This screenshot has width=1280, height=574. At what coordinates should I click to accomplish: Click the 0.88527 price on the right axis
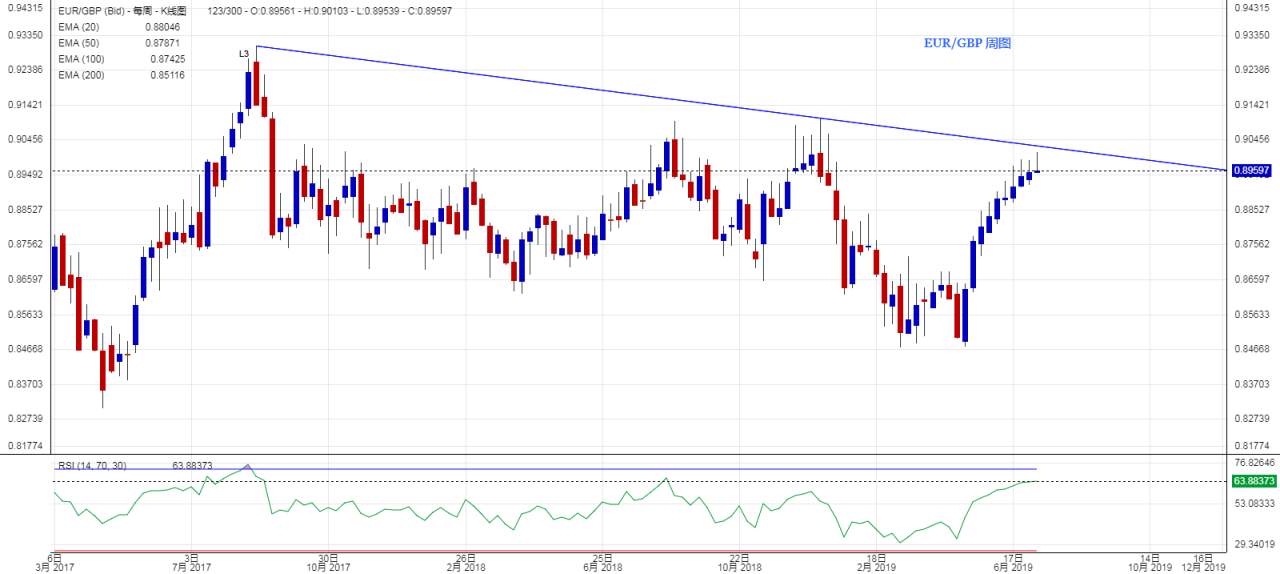point(1252,210)
